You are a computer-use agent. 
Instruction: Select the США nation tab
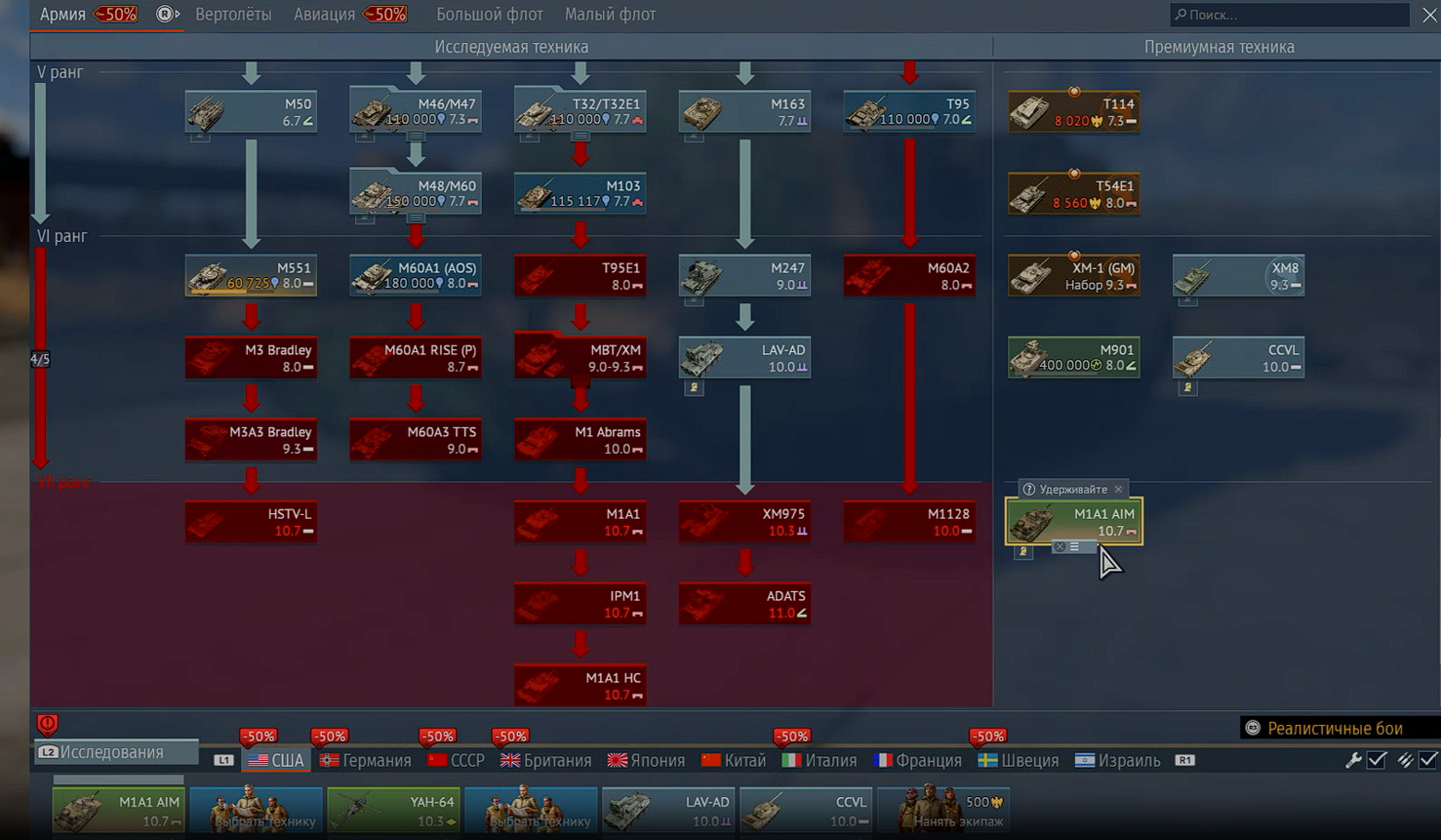[x=276, y=760]
